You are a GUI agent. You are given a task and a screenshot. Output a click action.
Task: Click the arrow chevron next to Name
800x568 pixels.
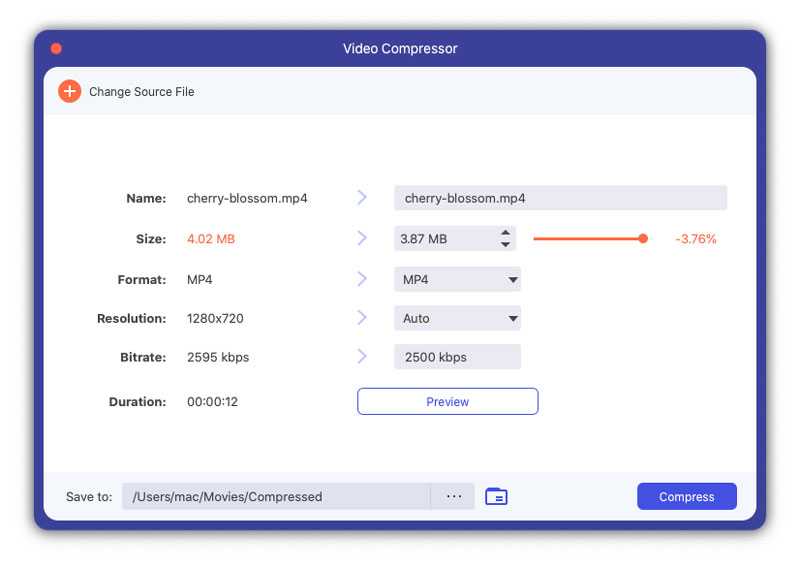[362, 197]
